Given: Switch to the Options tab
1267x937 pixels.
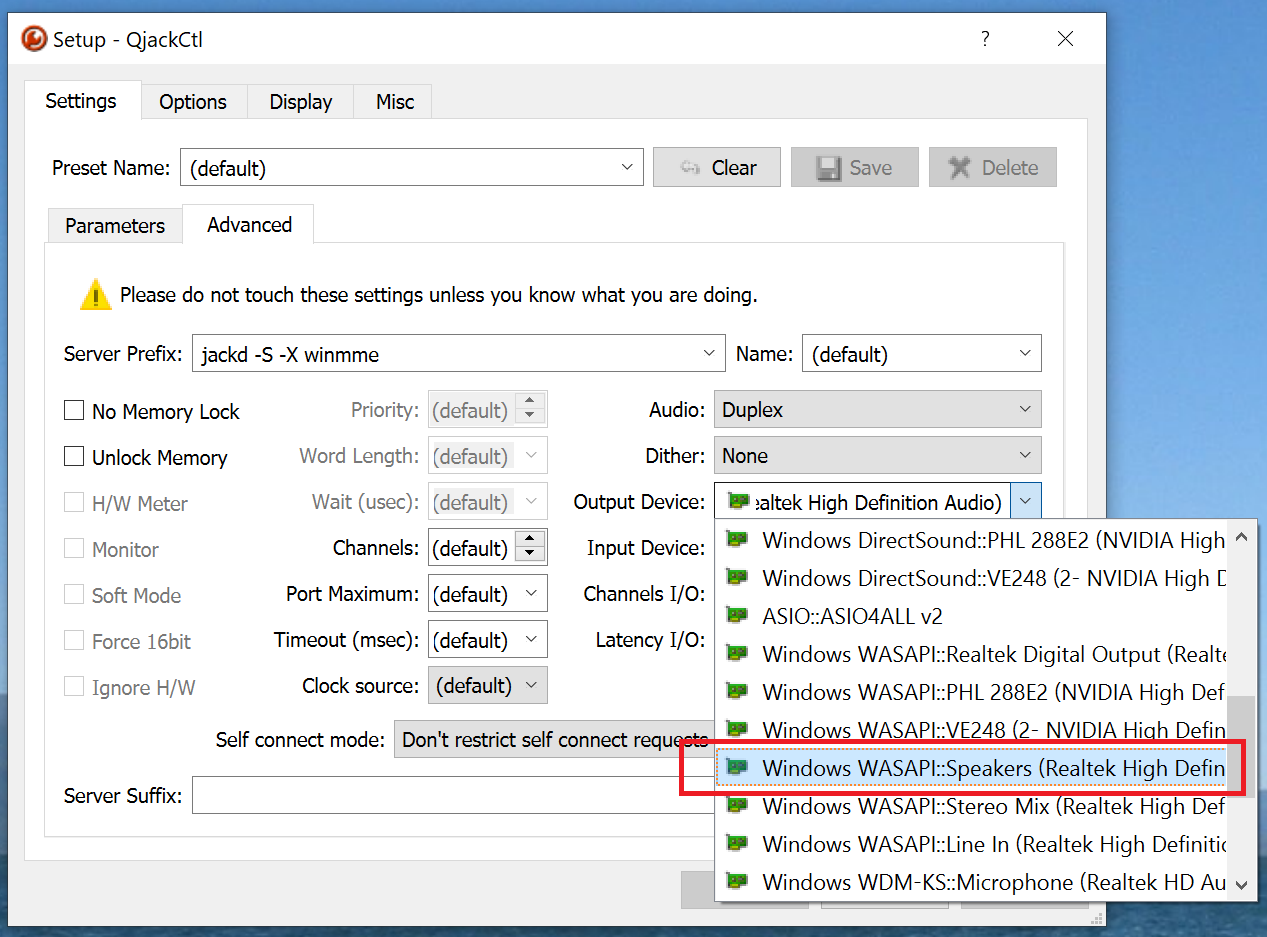Looking at the screenshot, I should 192,102.
